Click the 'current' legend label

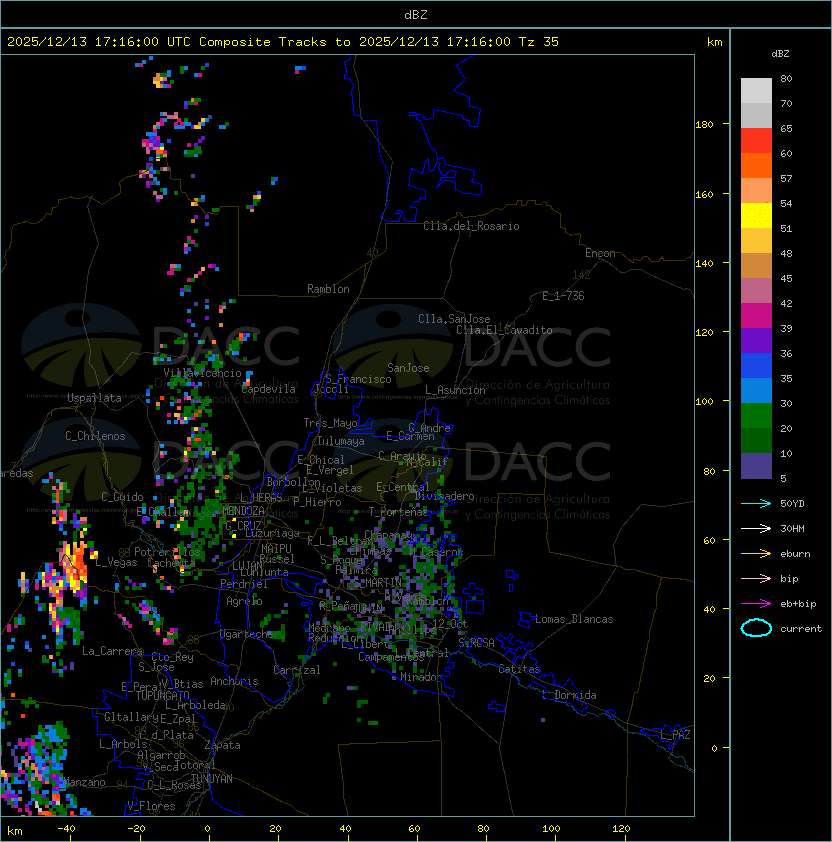pyautogui.click(x=801, y=629)
